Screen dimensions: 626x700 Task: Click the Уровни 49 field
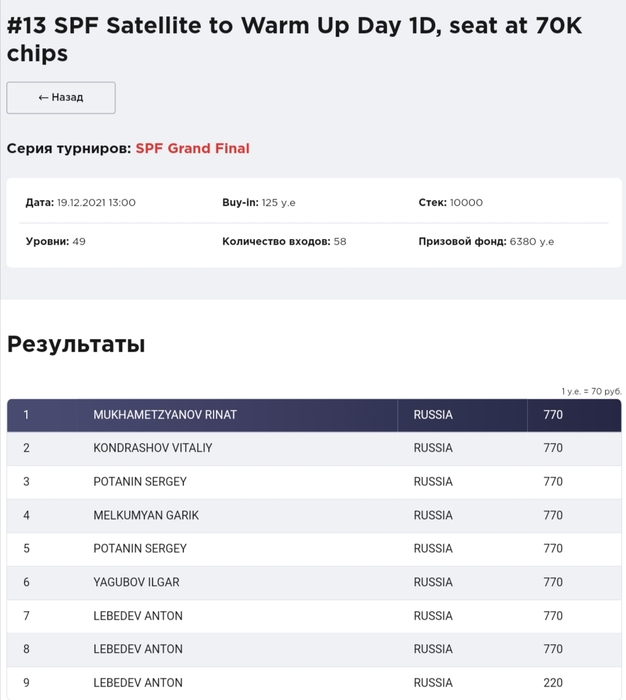point(56,242)
